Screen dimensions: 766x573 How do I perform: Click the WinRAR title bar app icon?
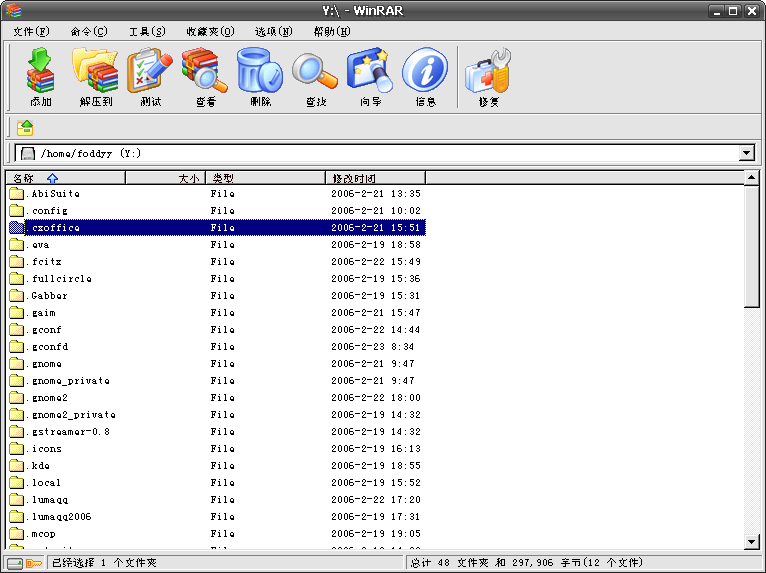click(14, 10)
